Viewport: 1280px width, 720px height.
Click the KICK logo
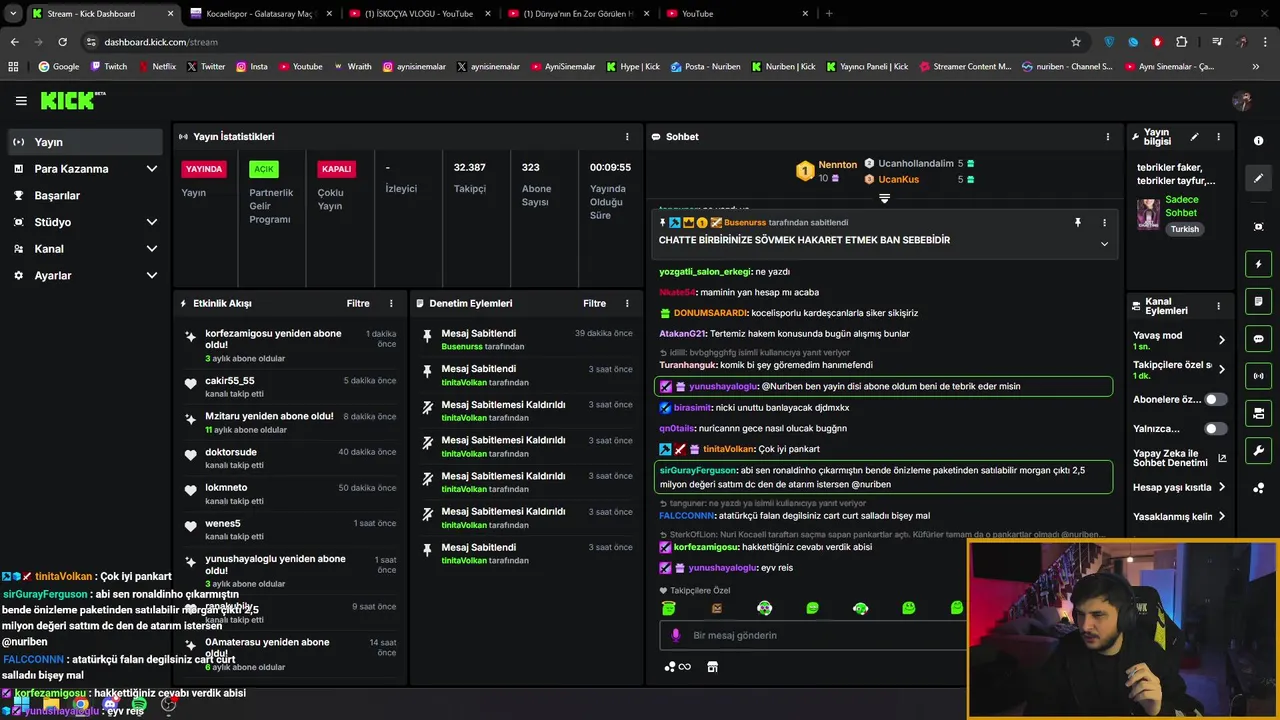[x=72, y=100]
